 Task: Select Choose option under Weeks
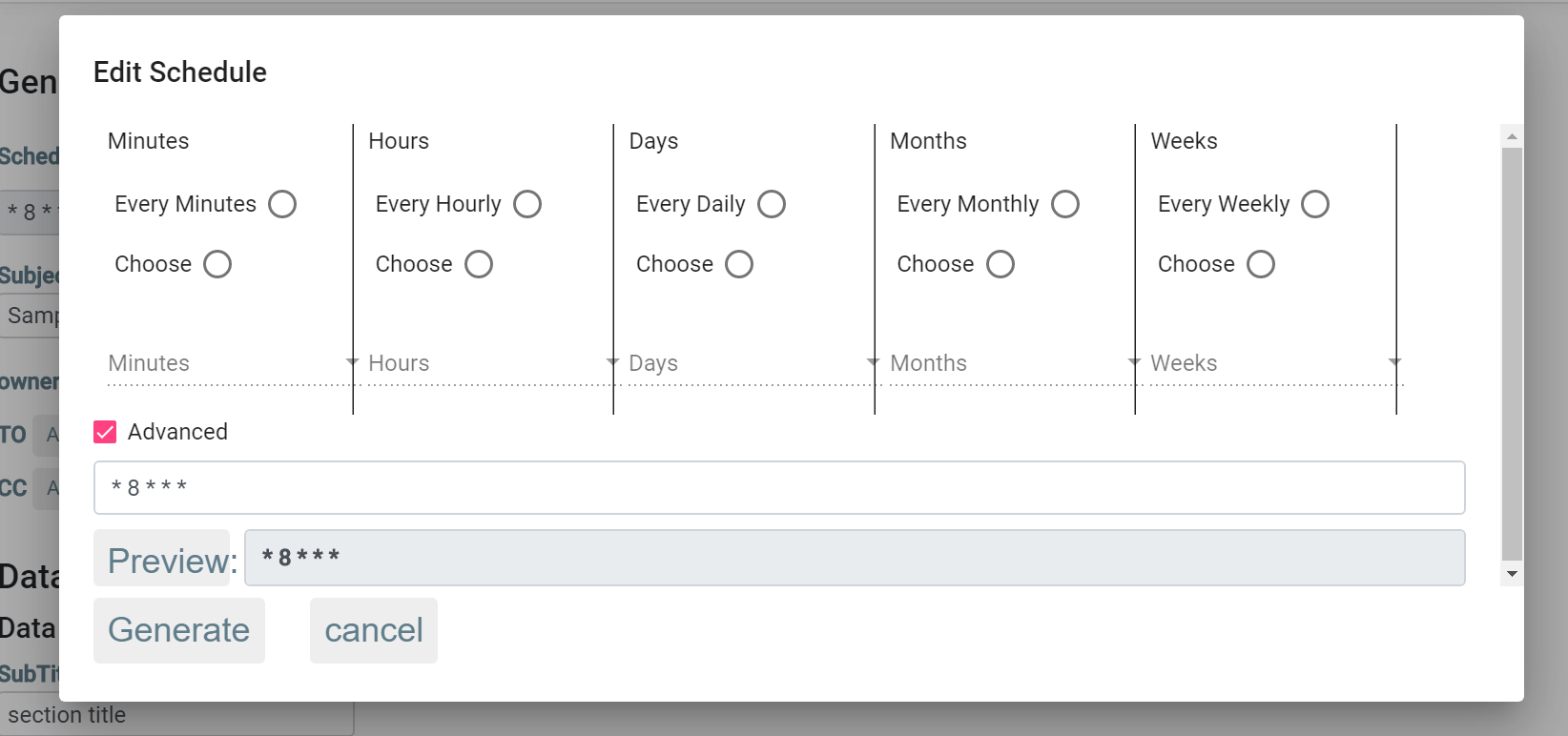click(x=1261, y=264)
